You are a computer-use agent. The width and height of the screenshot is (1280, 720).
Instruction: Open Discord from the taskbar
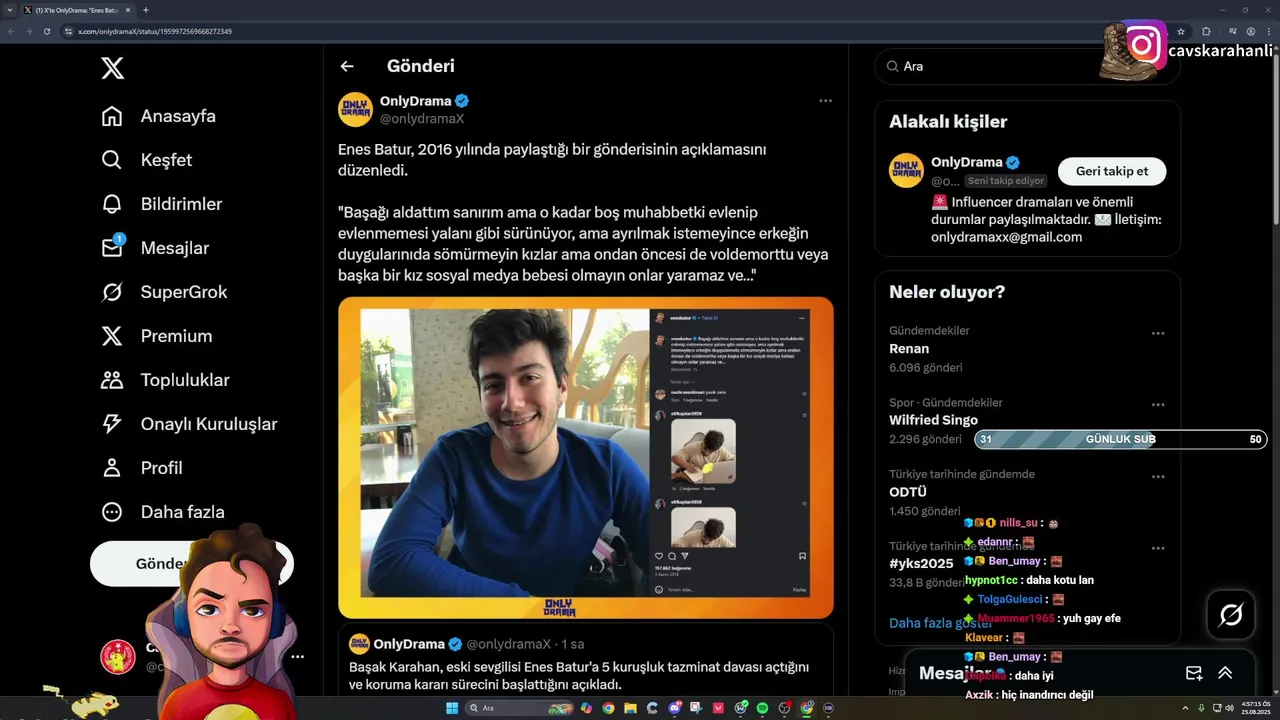coord(674,708)
